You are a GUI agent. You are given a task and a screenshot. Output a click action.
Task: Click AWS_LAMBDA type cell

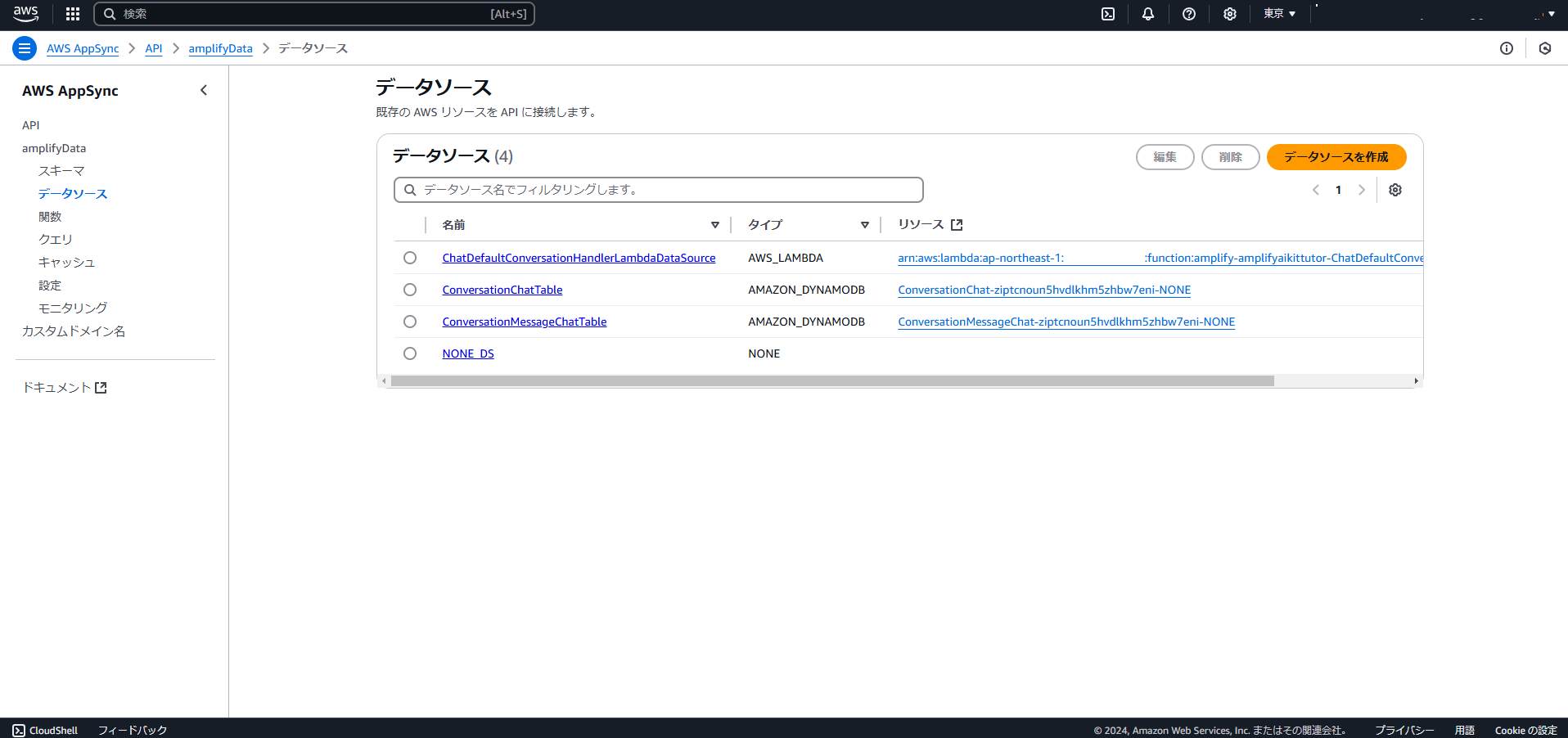pyautogui.click(x=786, y=258)
